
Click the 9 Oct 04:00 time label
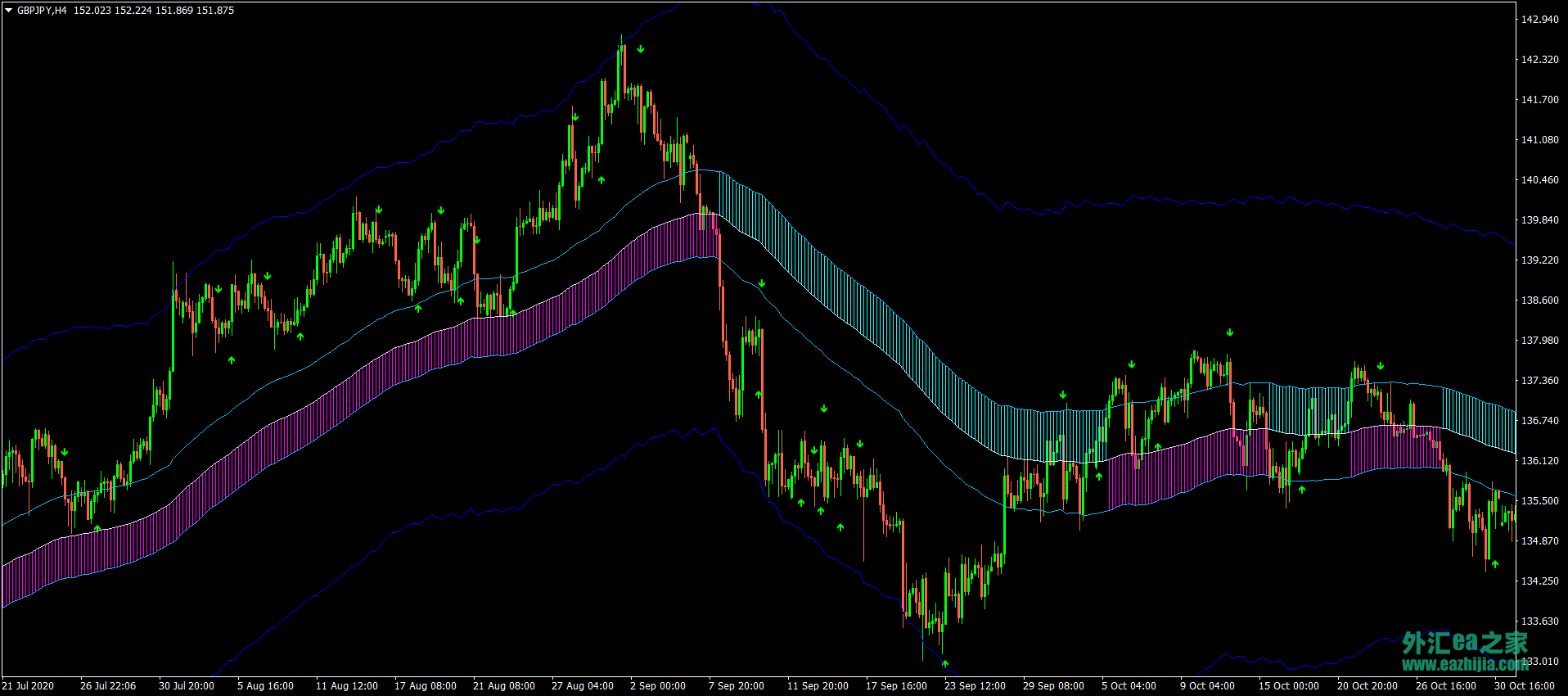coord(1208,686)
